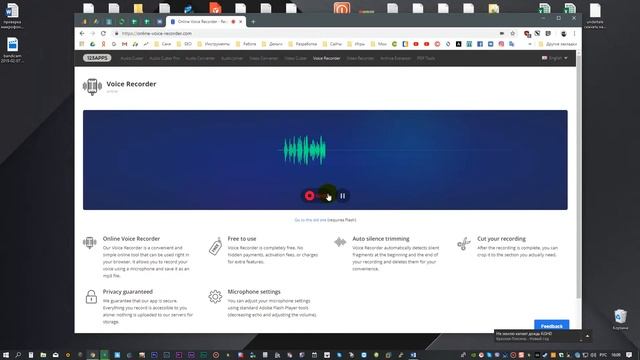Open the Игры bookmarks folder
Screen dimensions: 640x360
click(356, 44)
